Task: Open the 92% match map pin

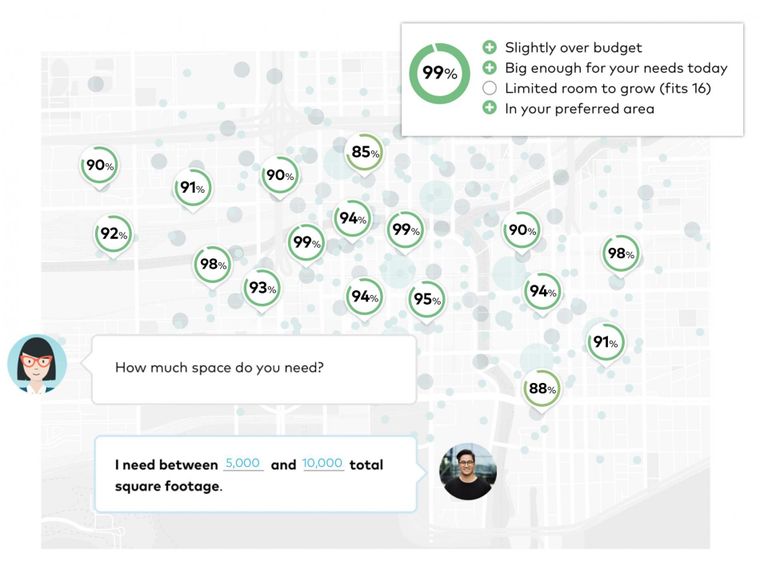Action: point(113,234)
